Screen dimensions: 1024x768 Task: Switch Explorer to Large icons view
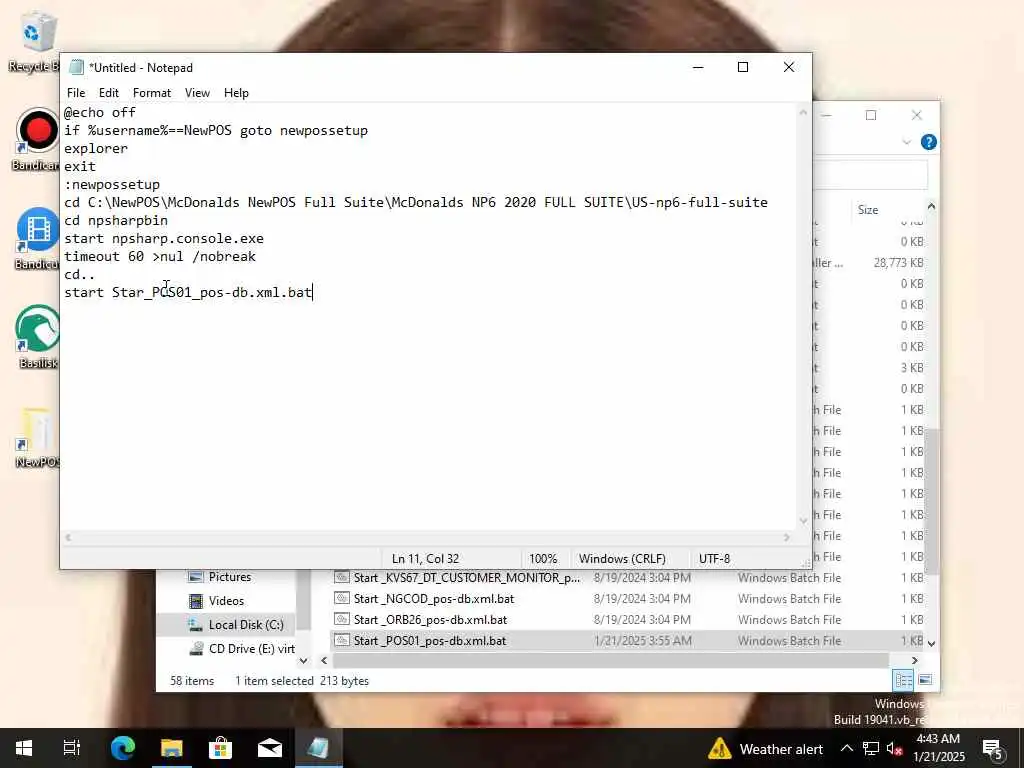925,680
